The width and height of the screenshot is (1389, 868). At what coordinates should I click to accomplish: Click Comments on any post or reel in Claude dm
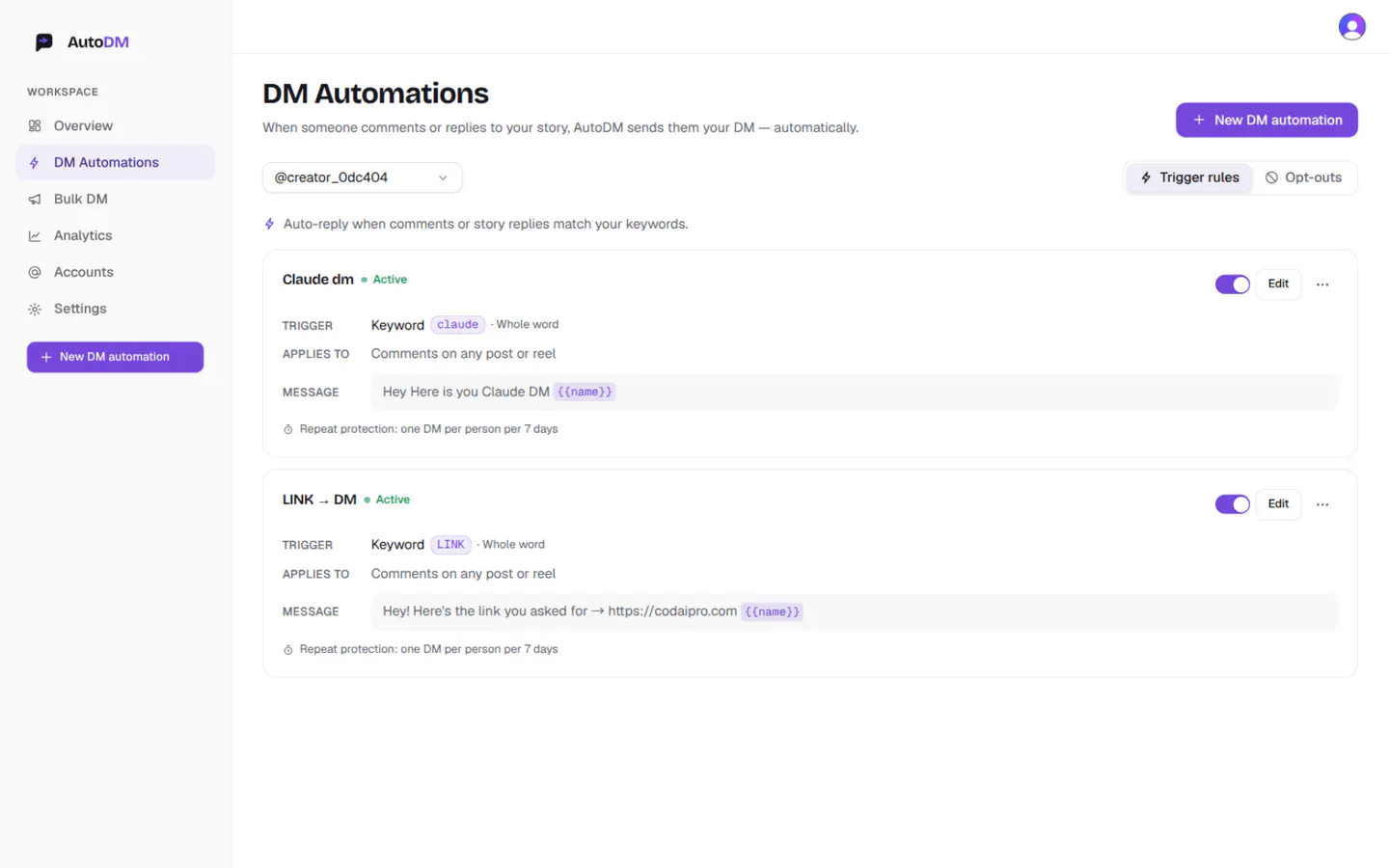(463, 354)
